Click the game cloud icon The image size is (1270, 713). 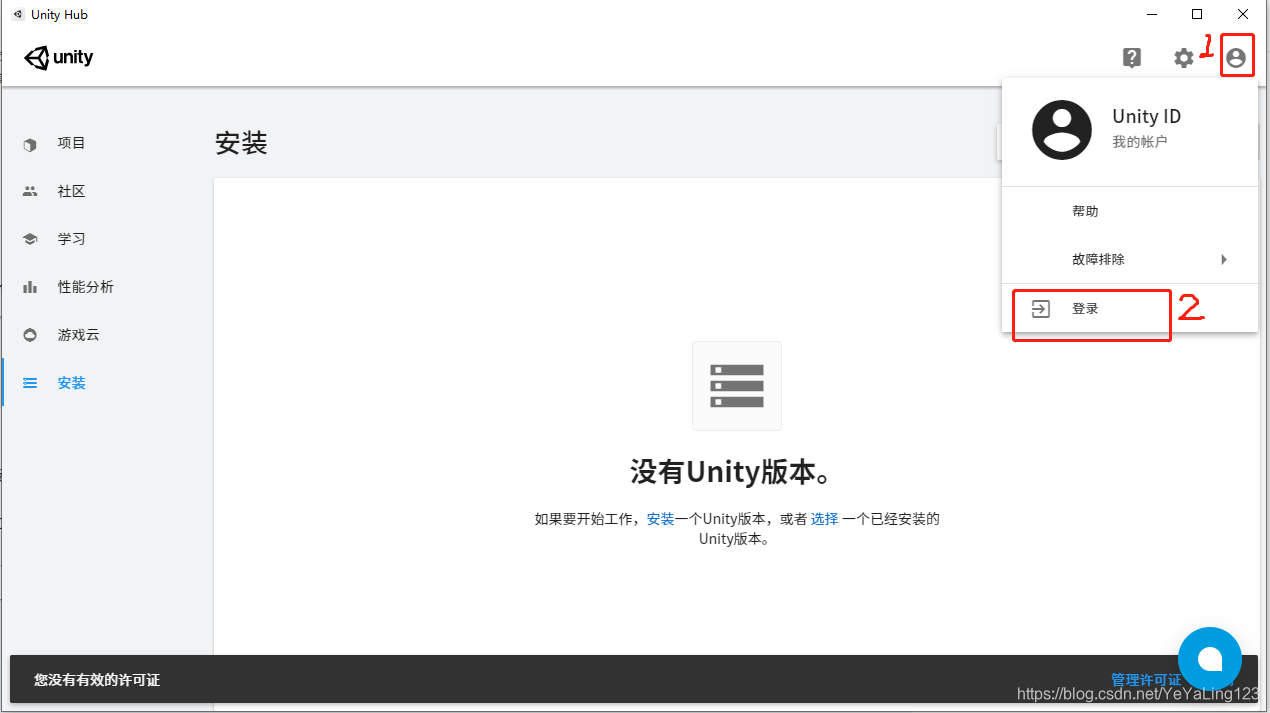pyautogui.click(x=30, y=335)
